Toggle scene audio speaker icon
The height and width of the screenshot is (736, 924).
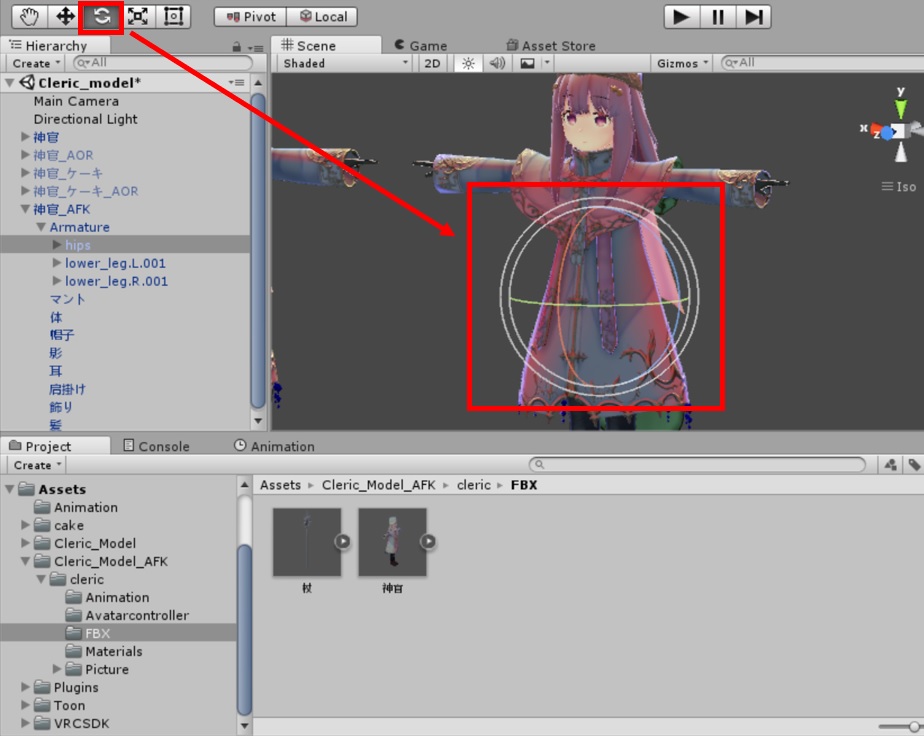tap(496, 63)
